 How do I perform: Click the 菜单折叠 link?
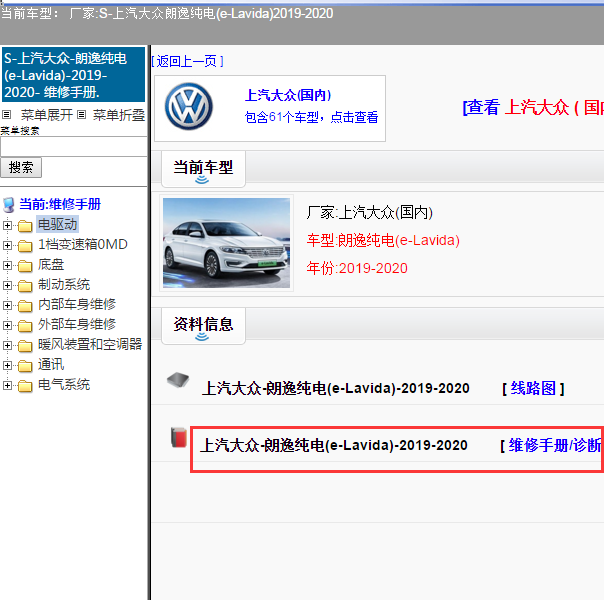point(119,115)
